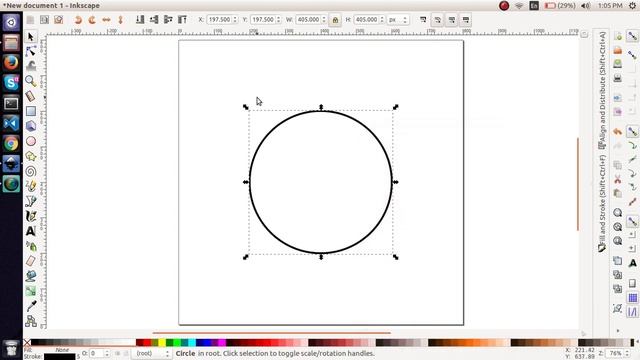The image size is (640, 360).
Task: Click the Print document icon
Action: 618,78
